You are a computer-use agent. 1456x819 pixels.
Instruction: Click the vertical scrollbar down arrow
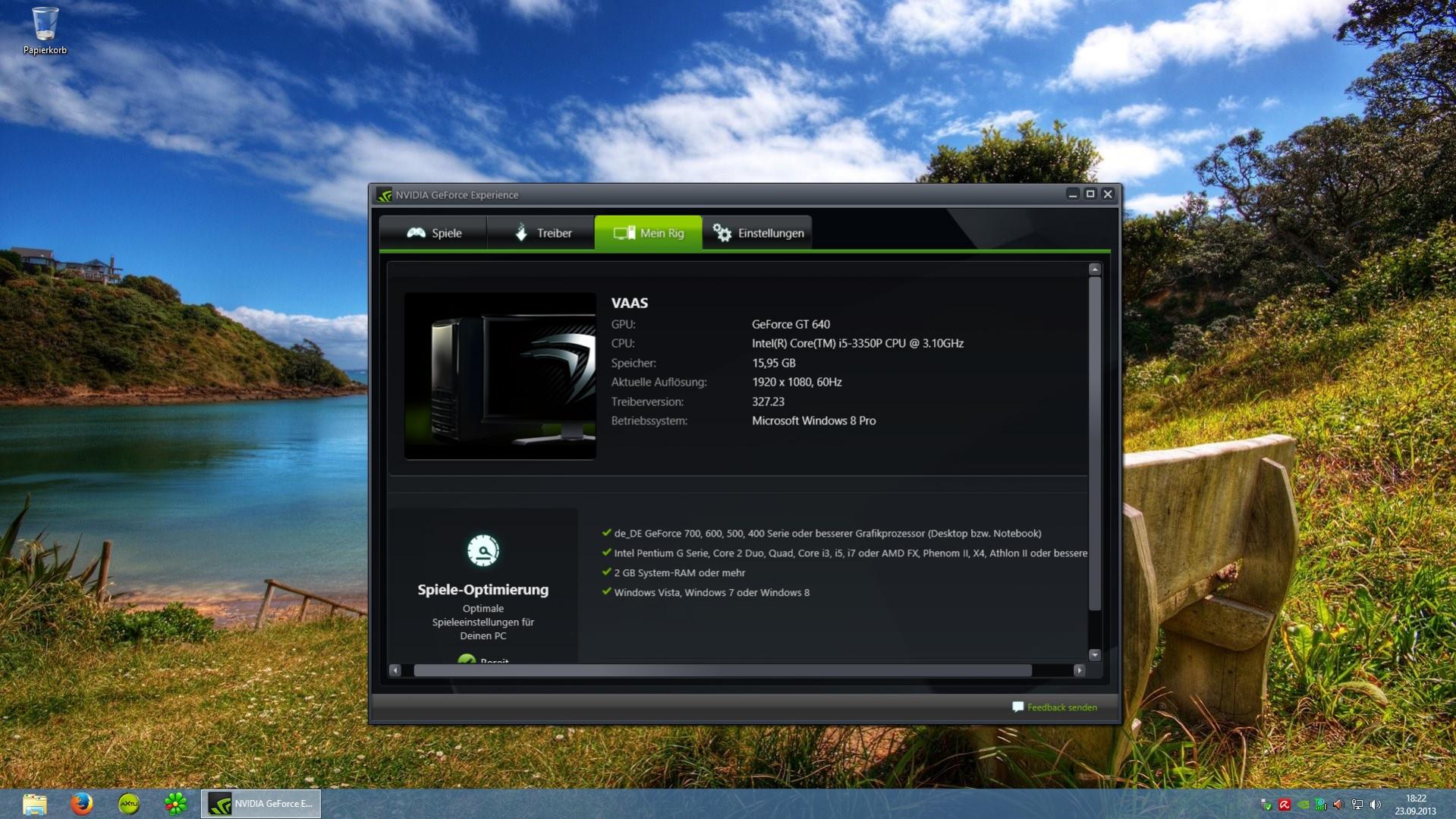[1094, 654]
